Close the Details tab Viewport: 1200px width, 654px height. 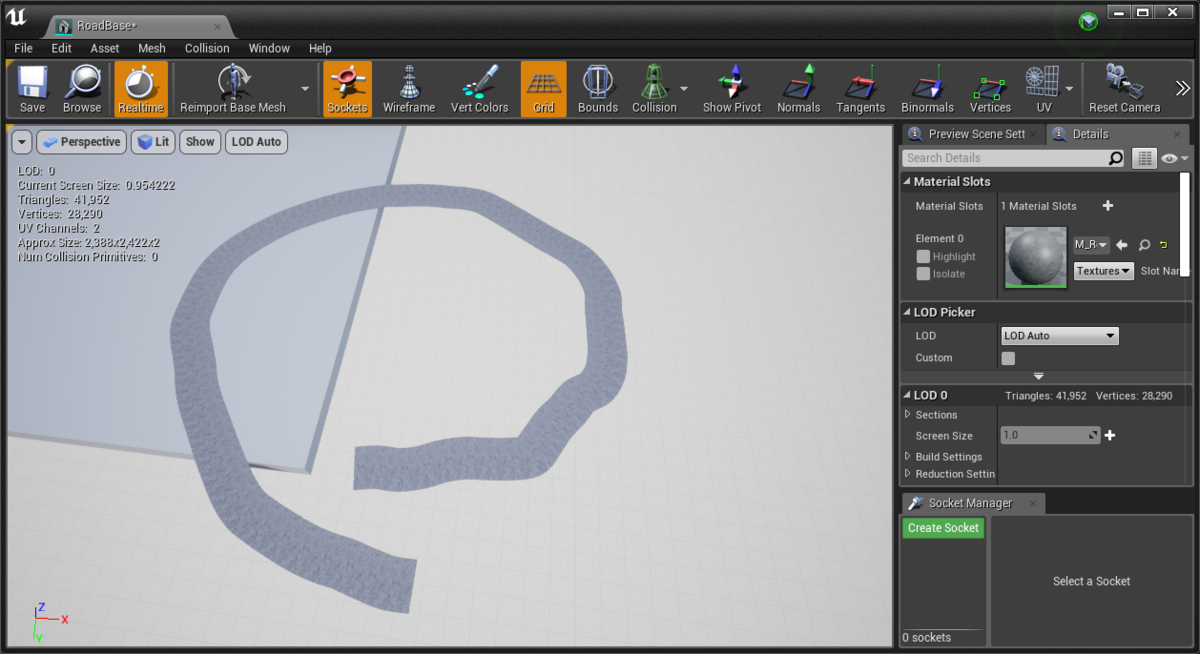tap(1179, 134)
